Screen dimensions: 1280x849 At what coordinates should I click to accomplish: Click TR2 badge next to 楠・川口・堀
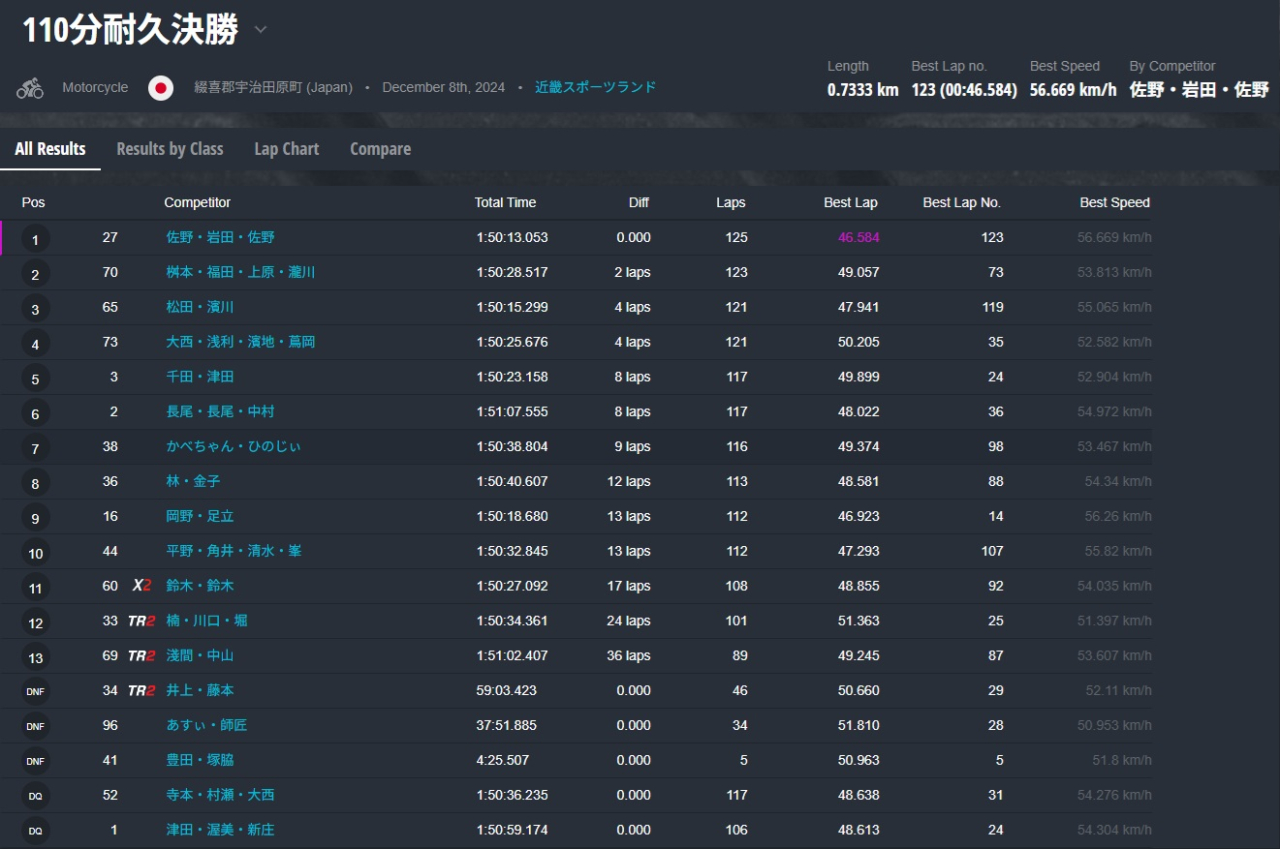tap(141, 621)
